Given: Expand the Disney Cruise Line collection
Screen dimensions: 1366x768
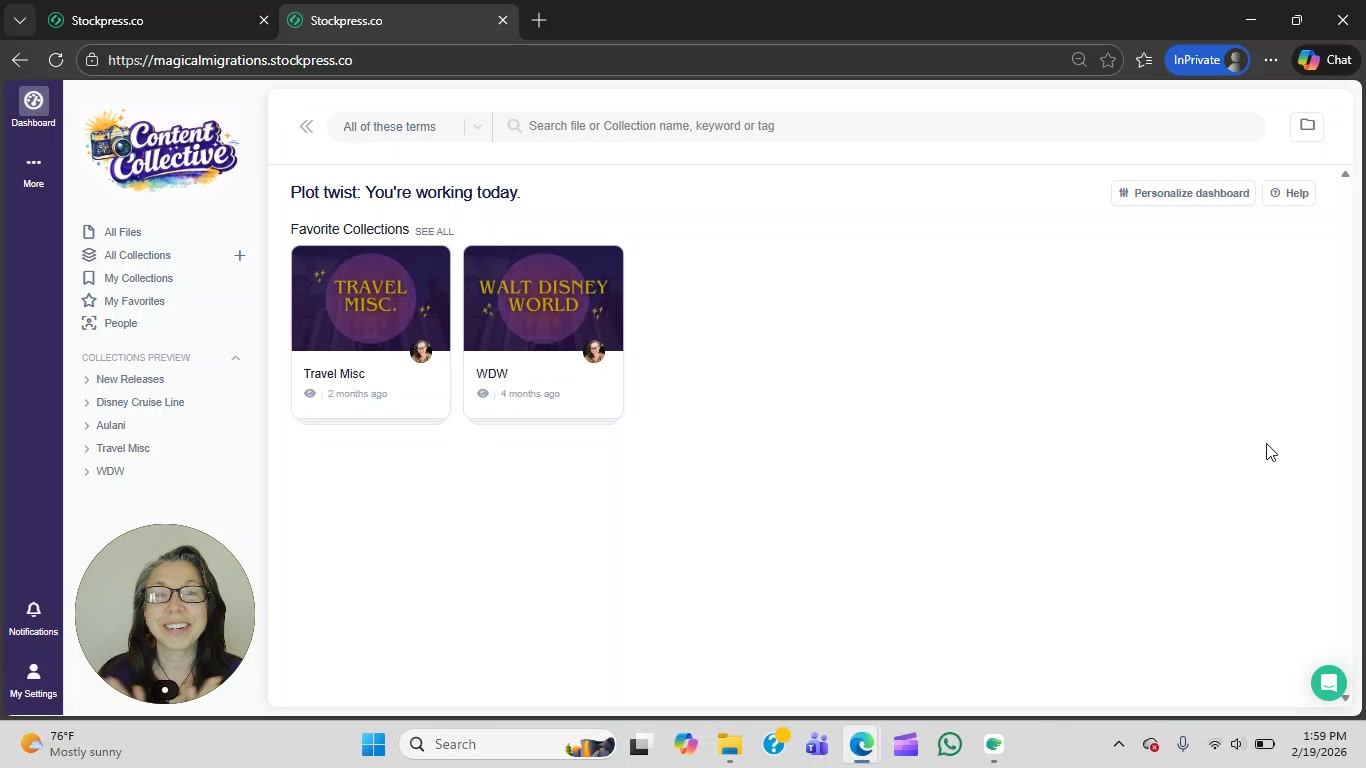Looking at the screenshot, I should click(87, 403).
